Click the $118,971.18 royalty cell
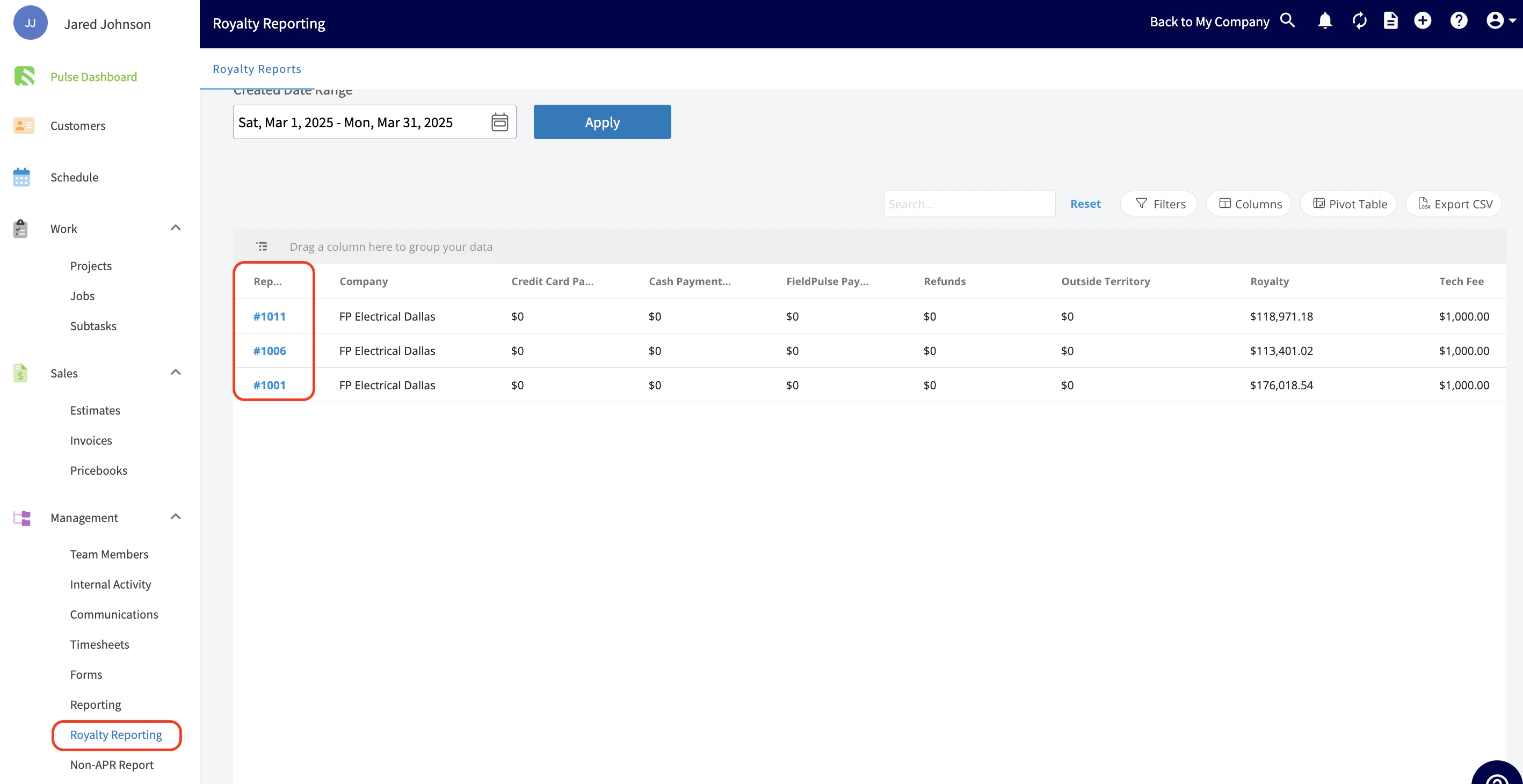This screenshot has height=784, width=1523. click(x=1281, y=316)
